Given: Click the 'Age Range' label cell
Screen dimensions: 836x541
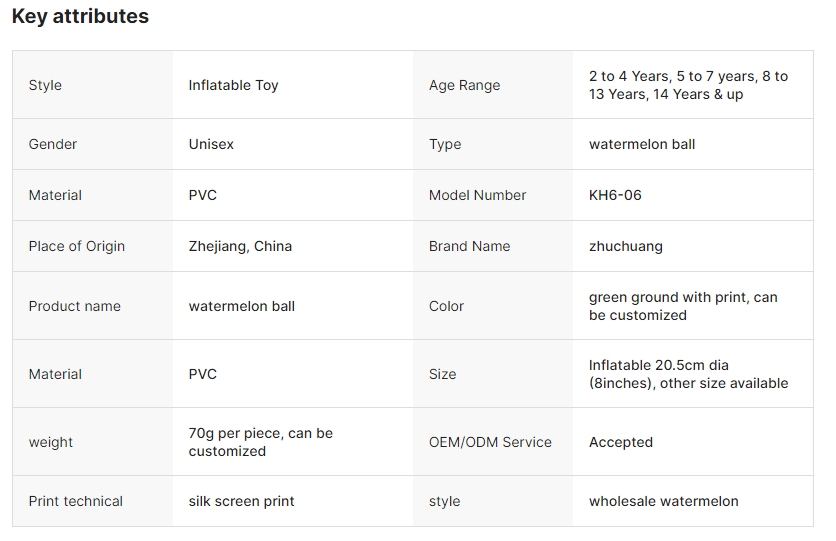Looking at the screenshot, I should coord(464,85).
